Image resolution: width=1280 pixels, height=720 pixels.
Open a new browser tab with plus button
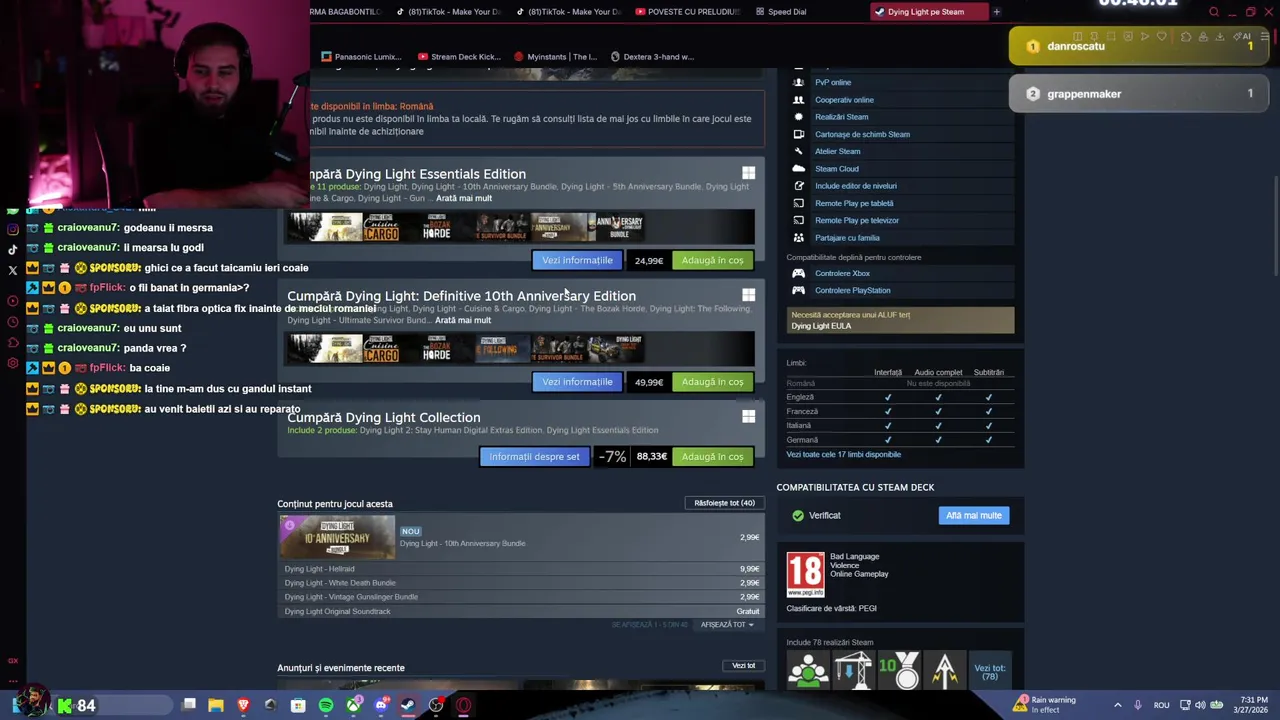[996, 12]
